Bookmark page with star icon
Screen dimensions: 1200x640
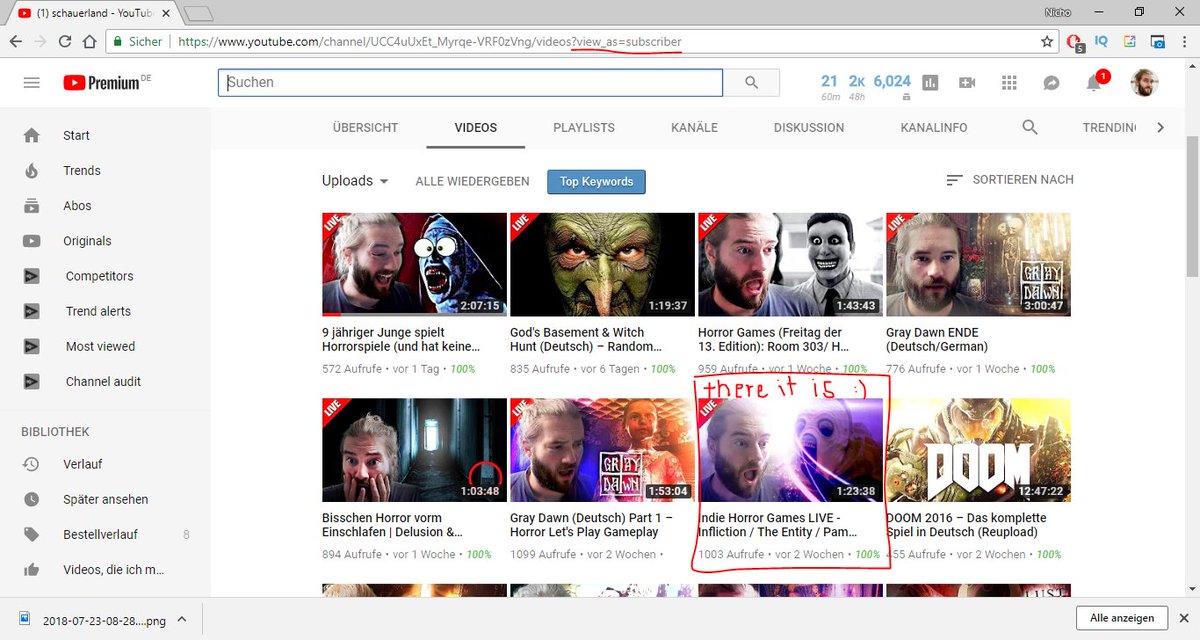point(1047,42)
